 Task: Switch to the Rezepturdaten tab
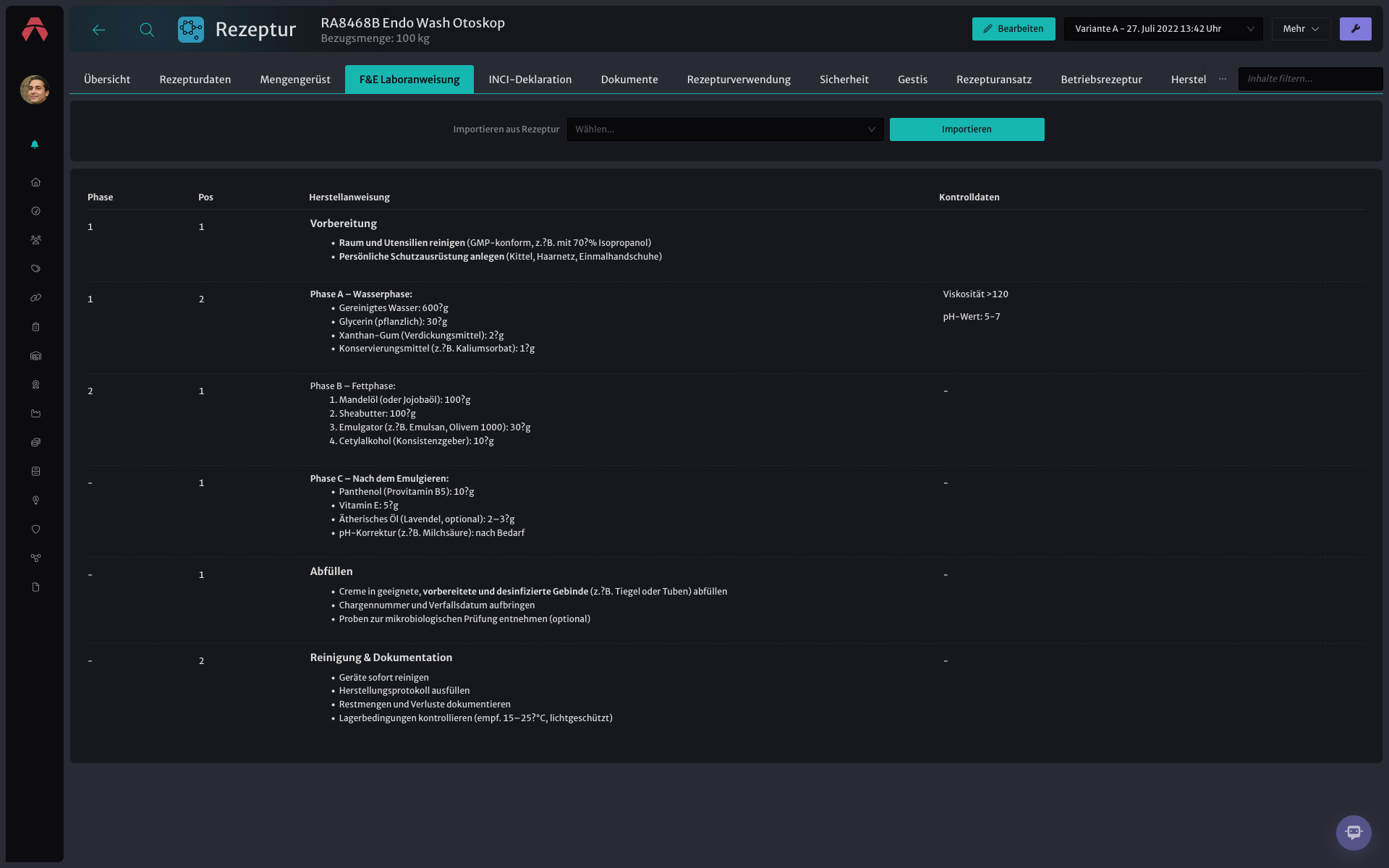(x=195, y=80)
